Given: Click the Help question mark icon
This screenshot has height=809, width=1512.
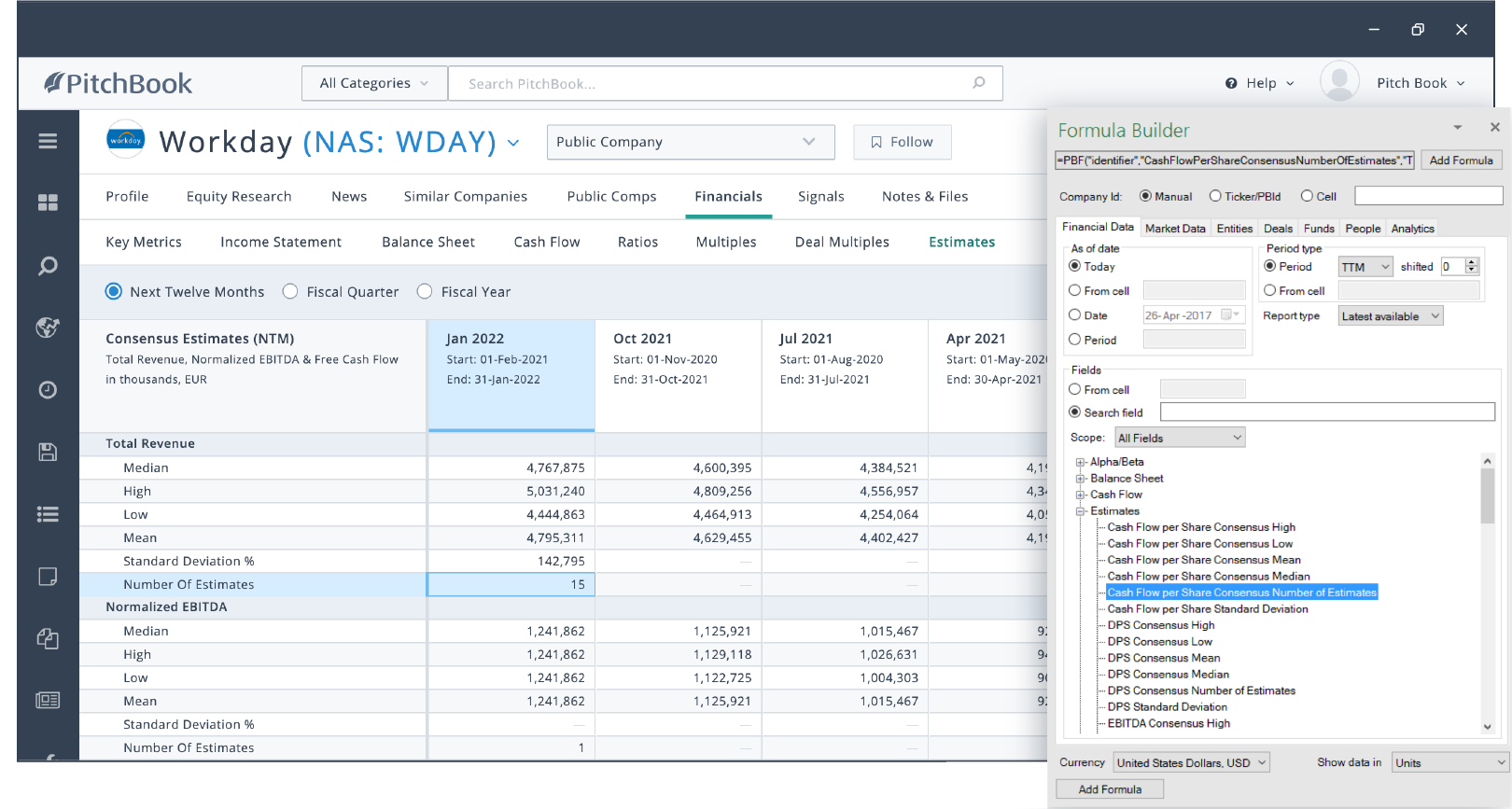Looking at the screenshot, I should 1231,83.
